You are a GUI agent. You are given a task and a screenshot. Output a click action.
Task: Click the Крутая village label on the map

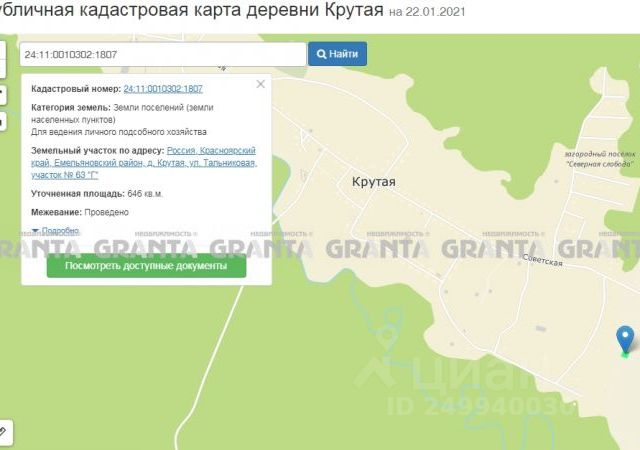point(373,182)
